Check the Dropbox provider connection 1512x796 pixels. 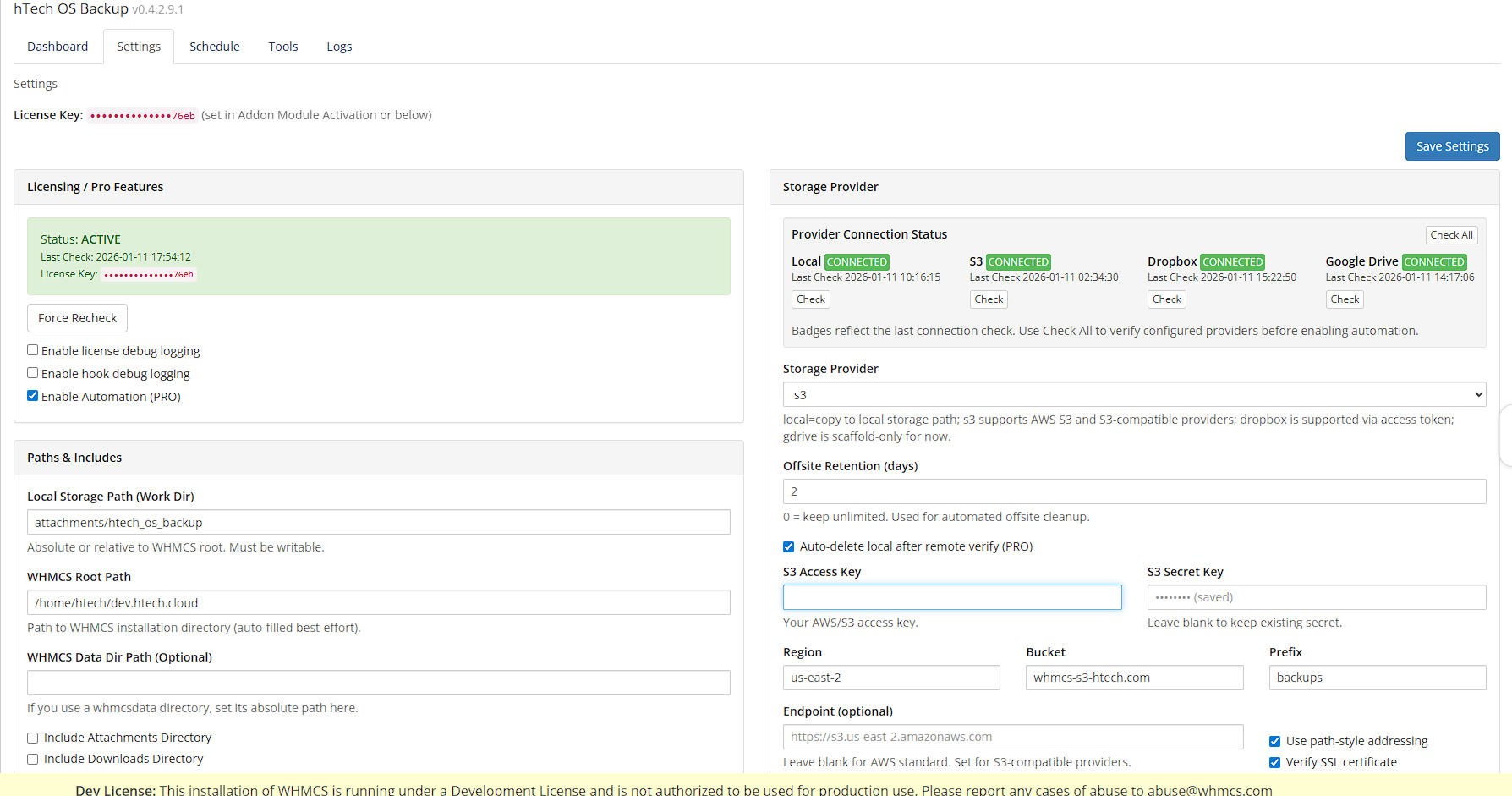point(1166,299)
